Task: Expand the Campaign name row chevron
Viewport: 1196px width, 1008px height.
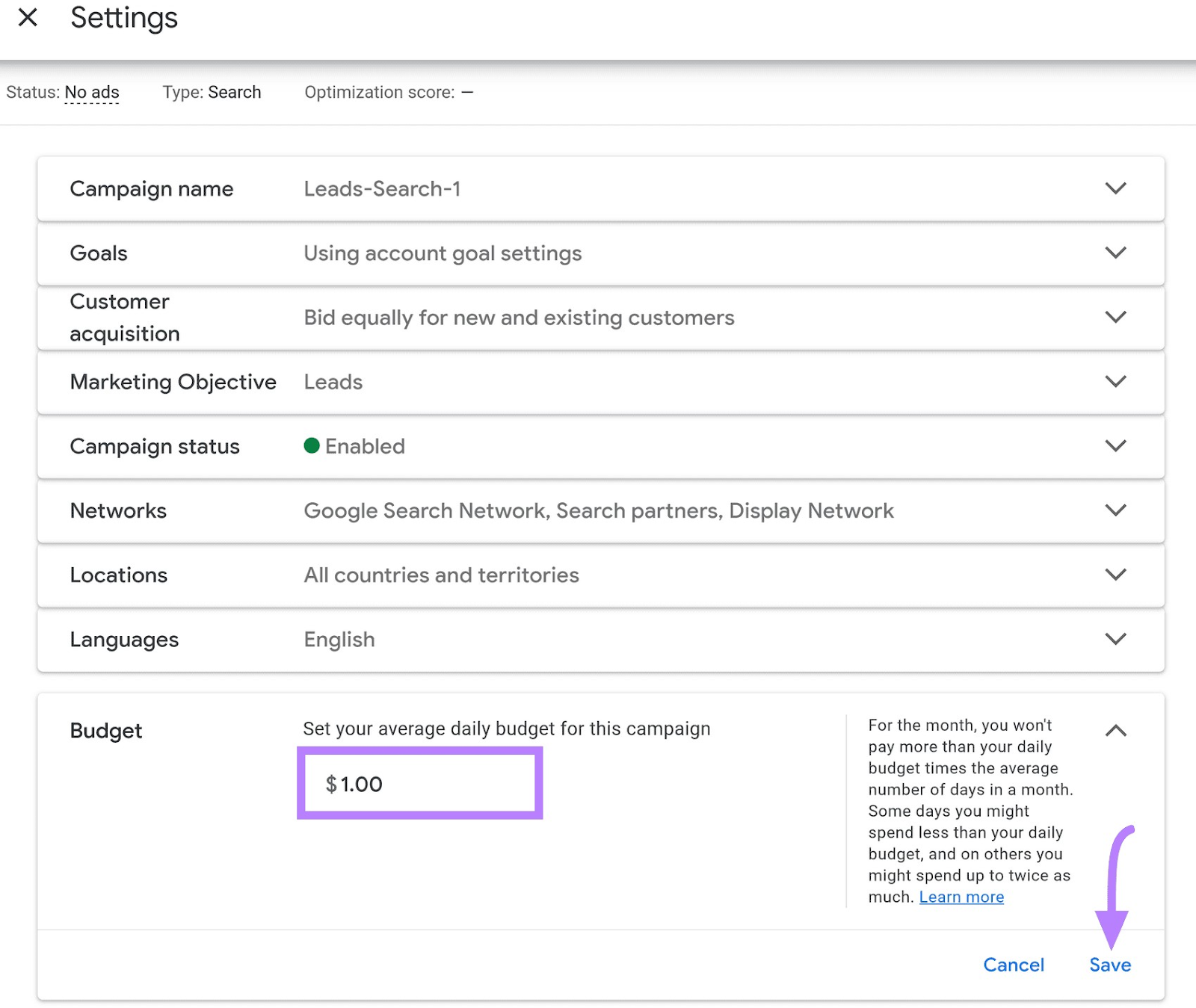Action: pyautogui.click(x=1115, y=188)
